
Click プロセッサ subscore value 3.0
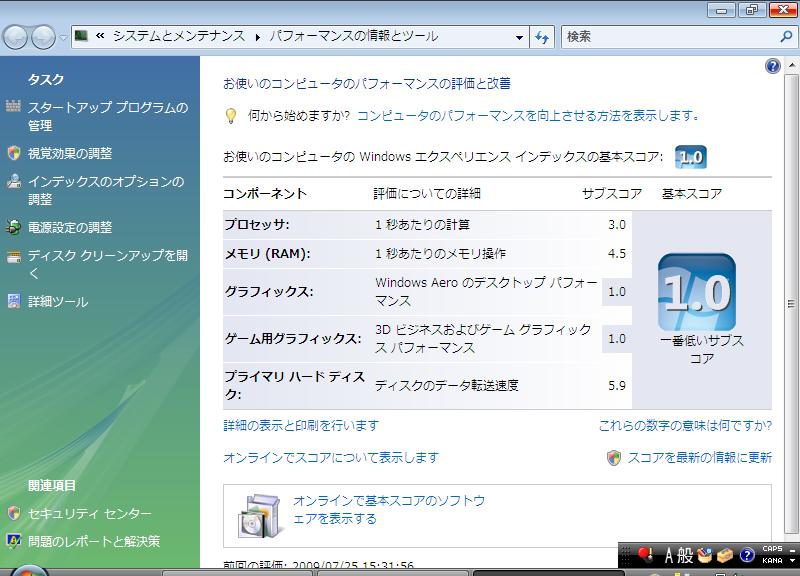tap(617, 224)
